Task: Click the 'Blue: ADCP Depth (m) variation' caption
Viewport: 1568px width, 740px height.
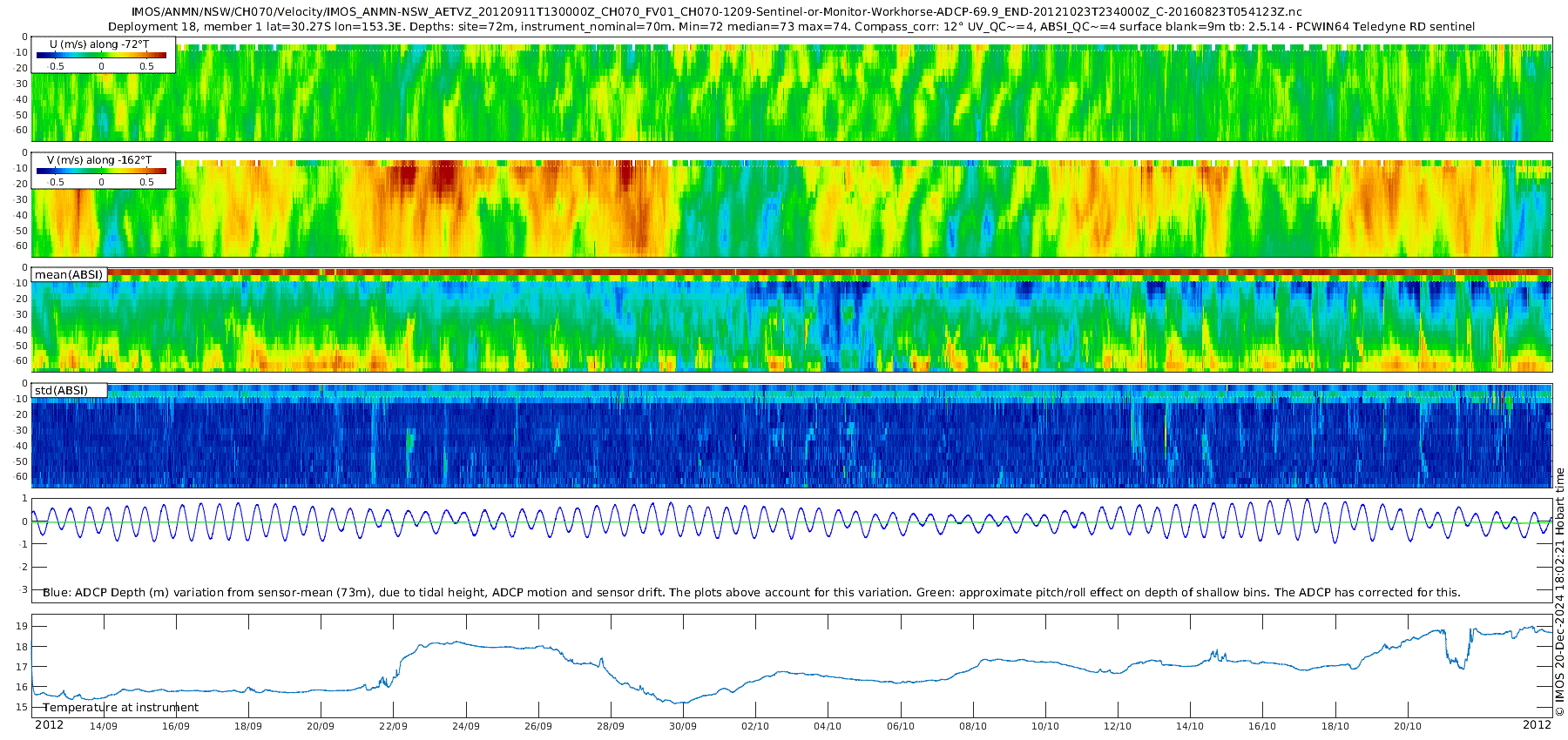Action: (751, 592)
